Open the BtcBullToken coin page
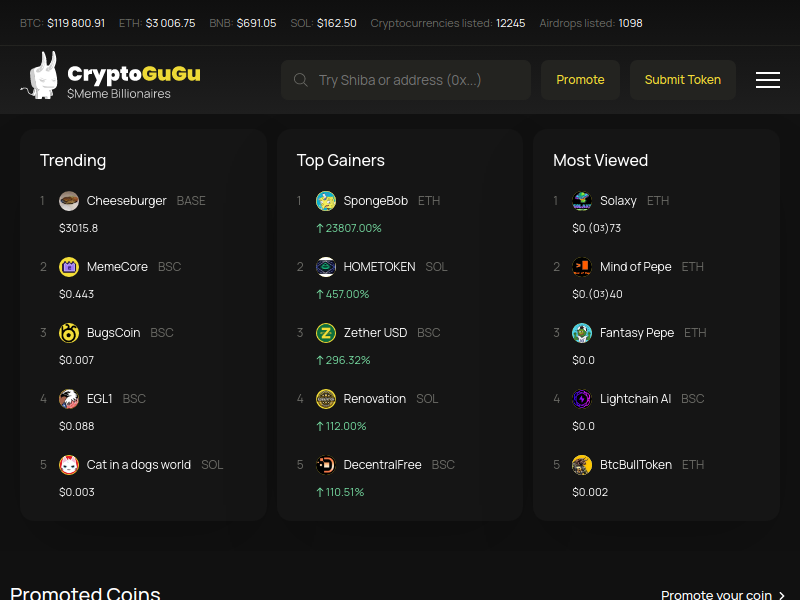Viewport: 800px width, 600px height. [x=636, y=465]
